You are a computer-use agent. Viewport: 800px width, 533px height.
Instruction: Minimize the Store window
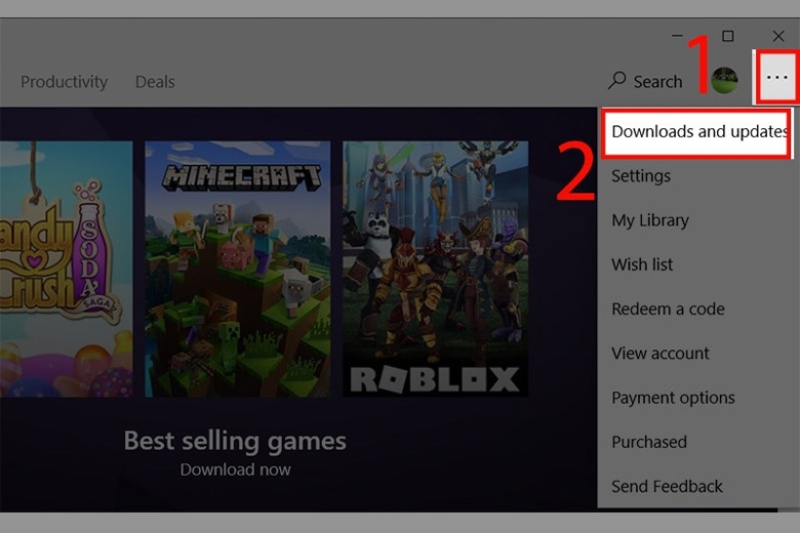pyautogui.click(x=677, y=36)
